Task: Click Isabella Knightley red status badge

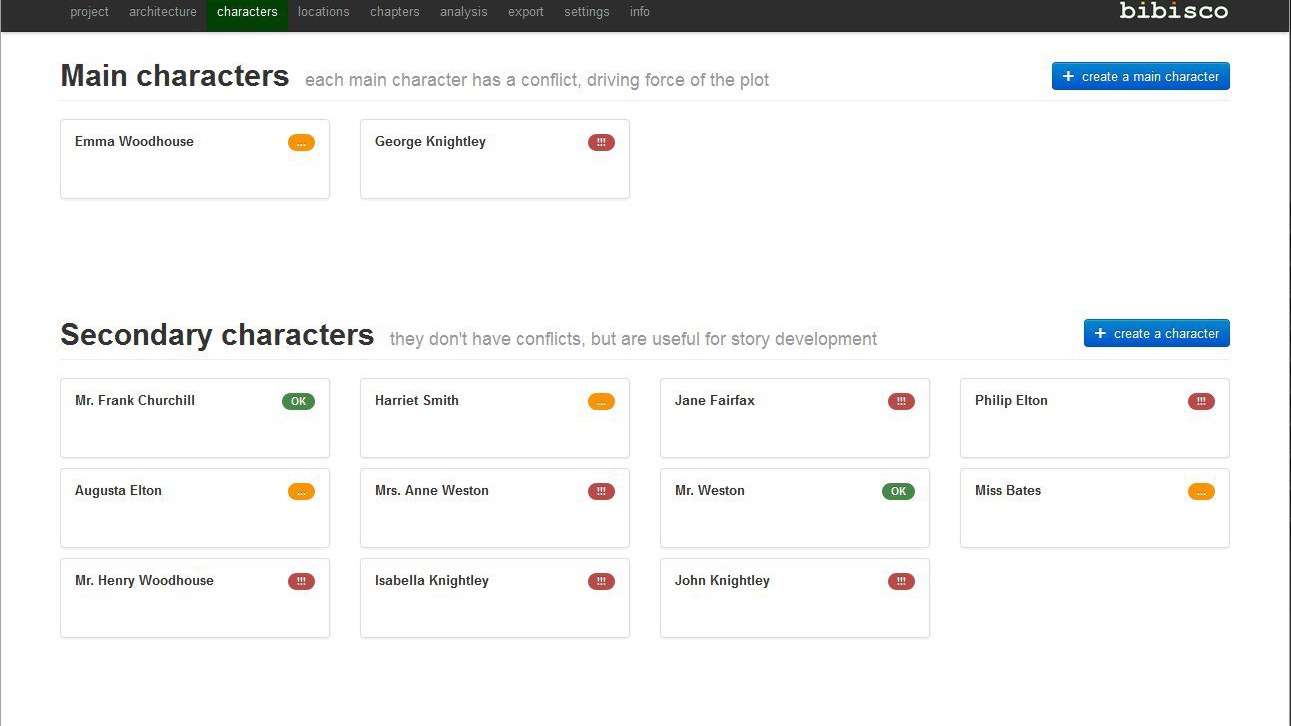Action: pyautogui.click(x=601, y=582)
